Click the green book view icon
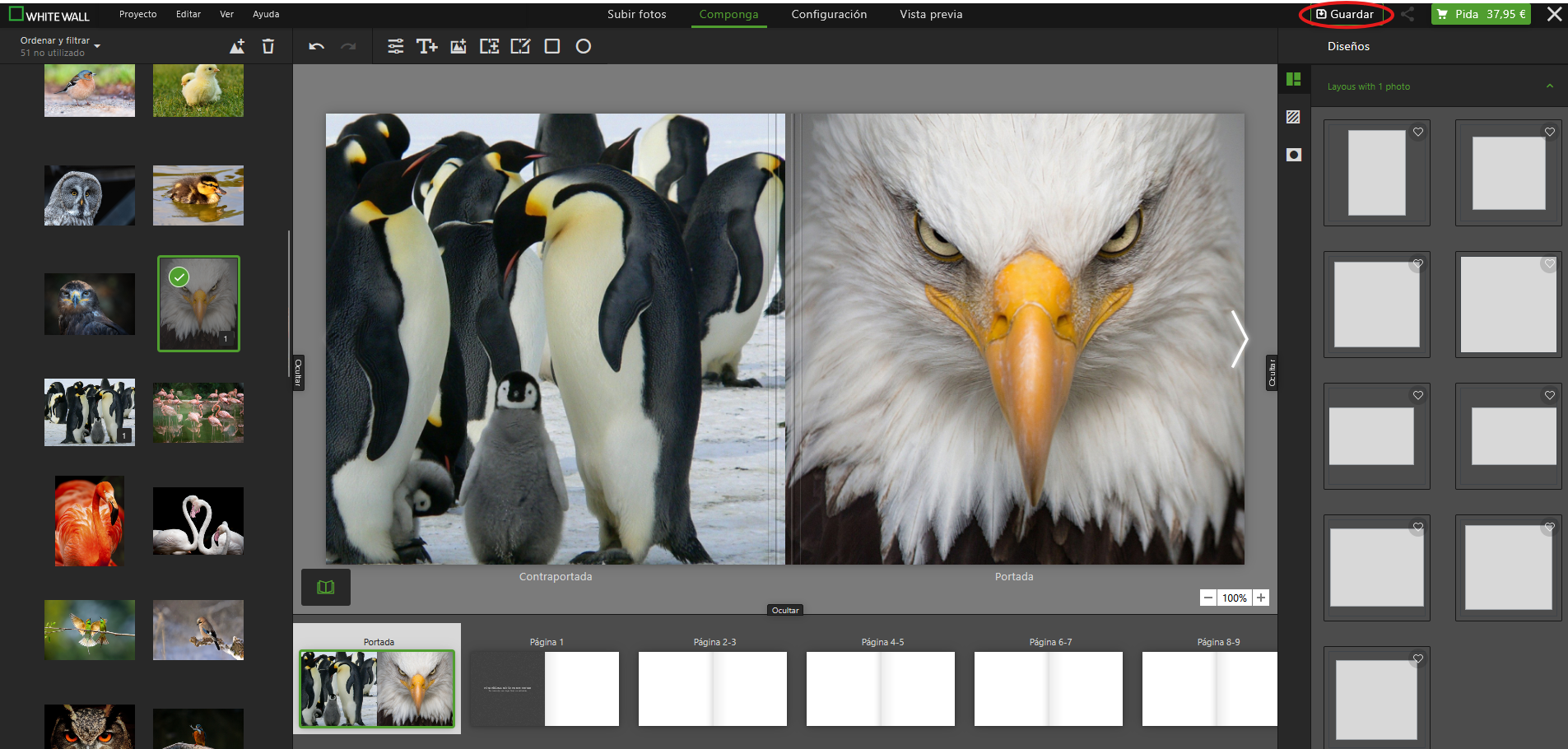This screenshot has width=1568, height=749. tap(326, 587)
